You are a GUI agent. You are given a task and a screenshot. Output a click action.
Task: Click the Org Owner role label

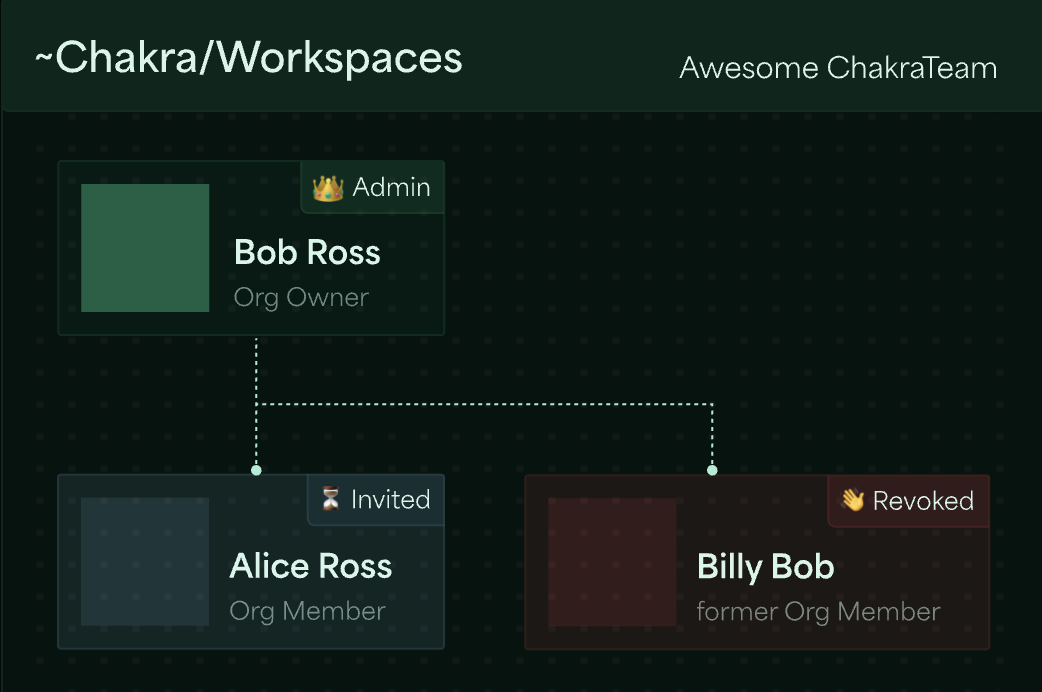301,298
